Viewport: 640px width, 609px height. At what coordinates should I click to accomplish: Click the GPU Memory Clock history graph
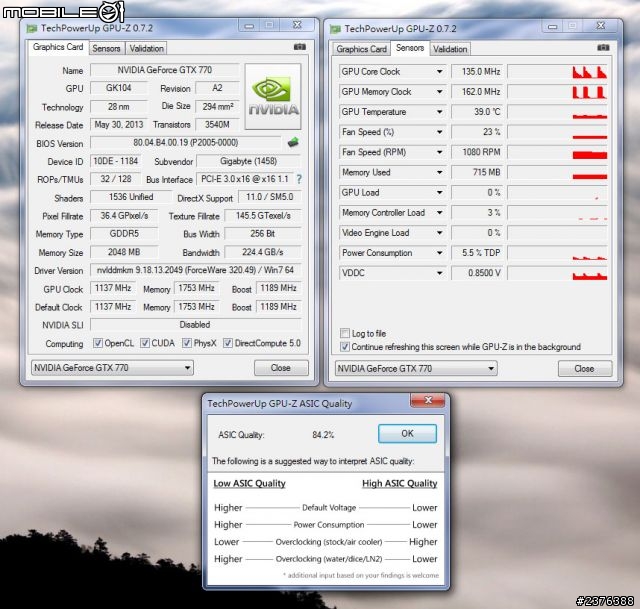pos(557,91)
